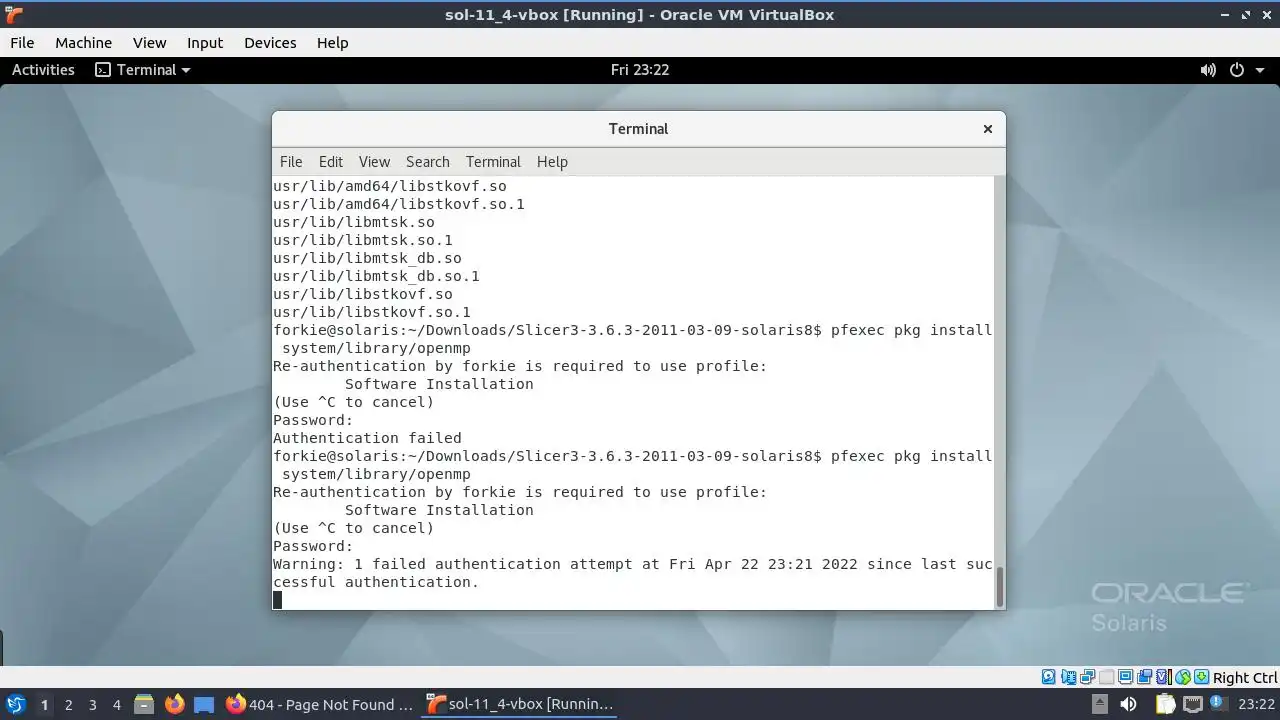Open the VirtualBox Input menu
The height and width of the screenshot is (720, 1280).
click(x=205, y=43)
